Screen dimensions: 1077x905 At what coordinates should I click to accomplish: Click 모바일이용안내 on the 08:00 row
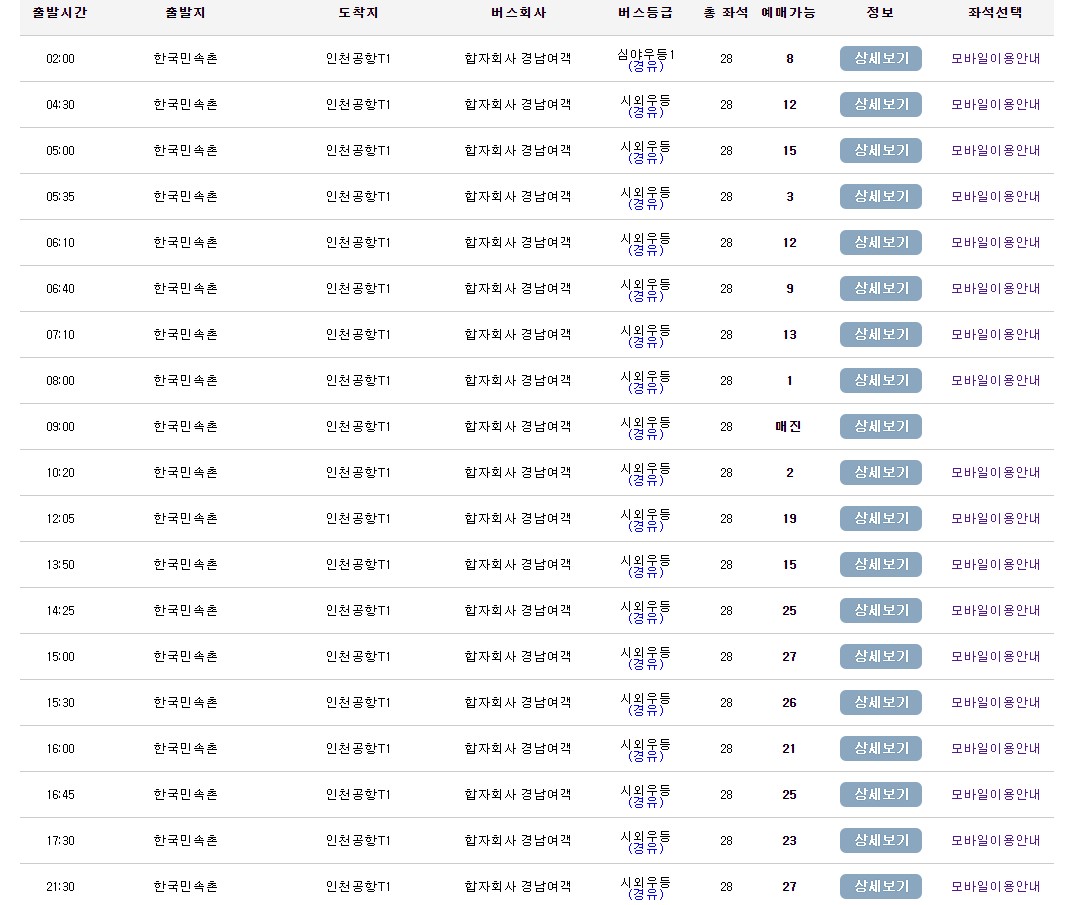point(995,380)
